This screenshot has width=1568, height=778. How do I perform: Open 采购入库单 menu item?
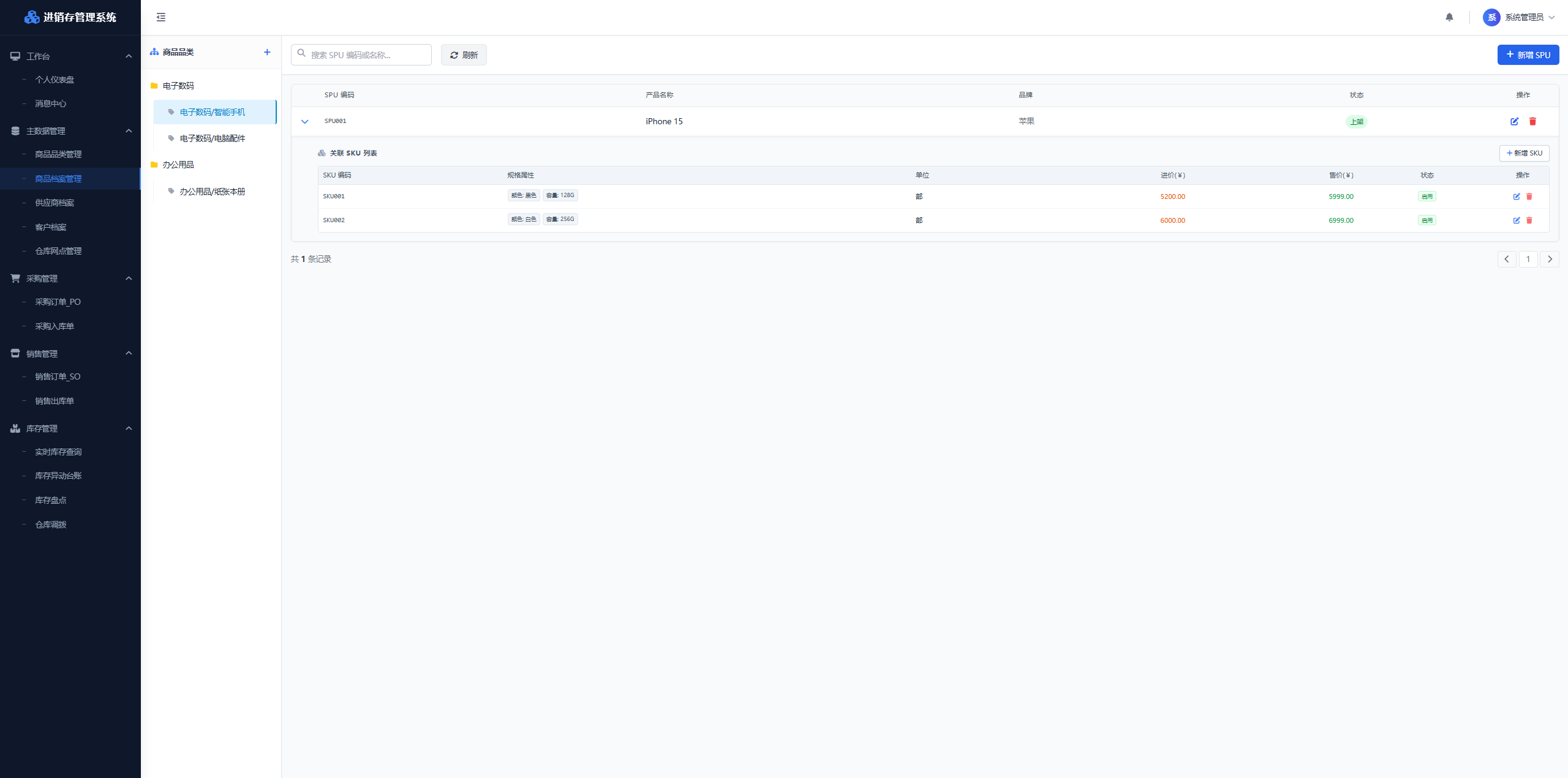(x=70, y=326)
